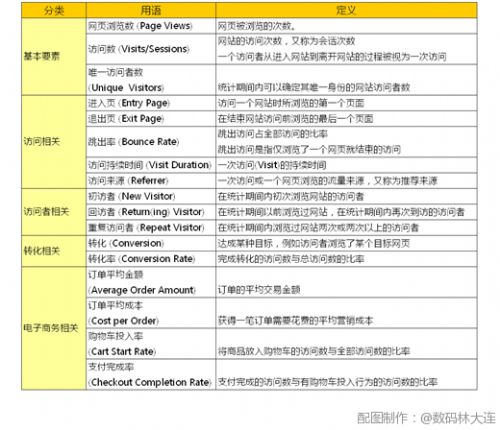Select the Visits/Sessions term cell
Viewport: 500px width, 430px height.
[x=151, y=49]
